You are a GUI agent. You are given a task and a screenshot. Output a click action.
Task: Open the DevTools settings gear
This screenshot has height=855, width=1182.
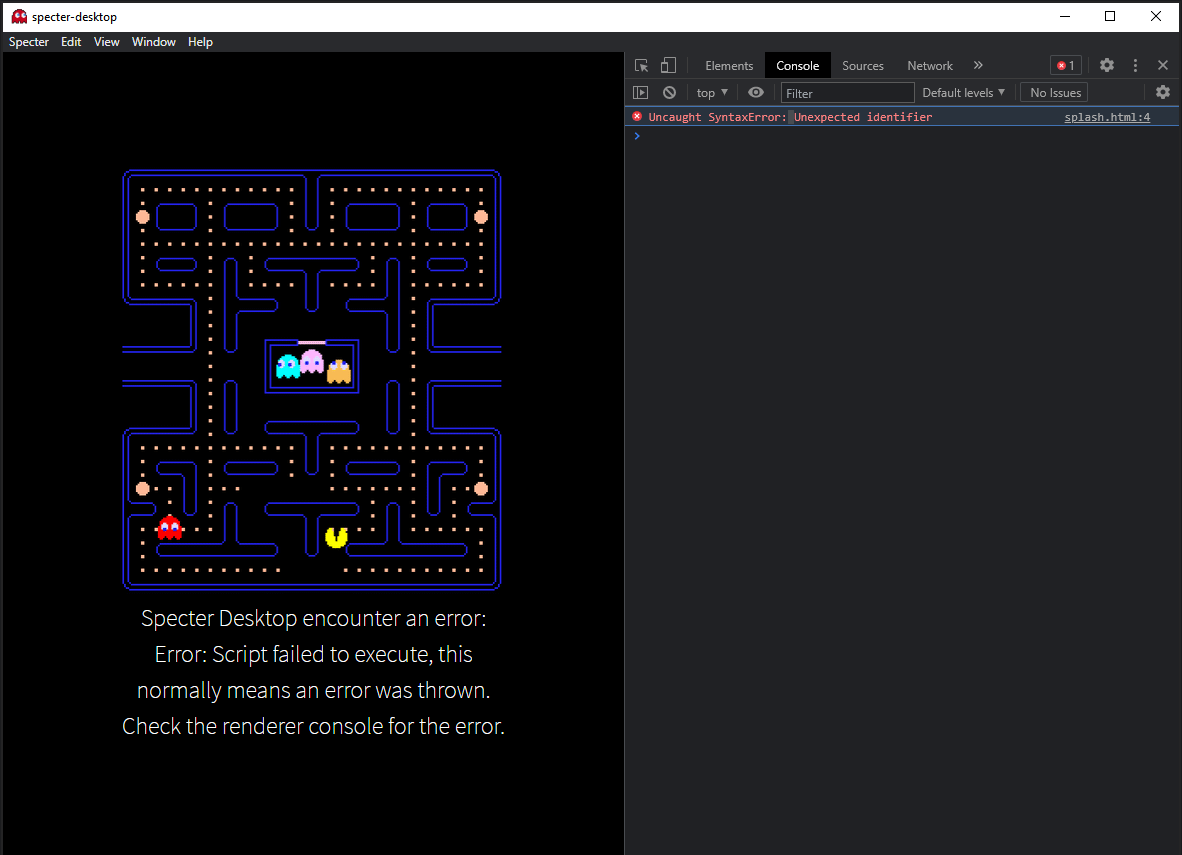(x=1107, y=66)
